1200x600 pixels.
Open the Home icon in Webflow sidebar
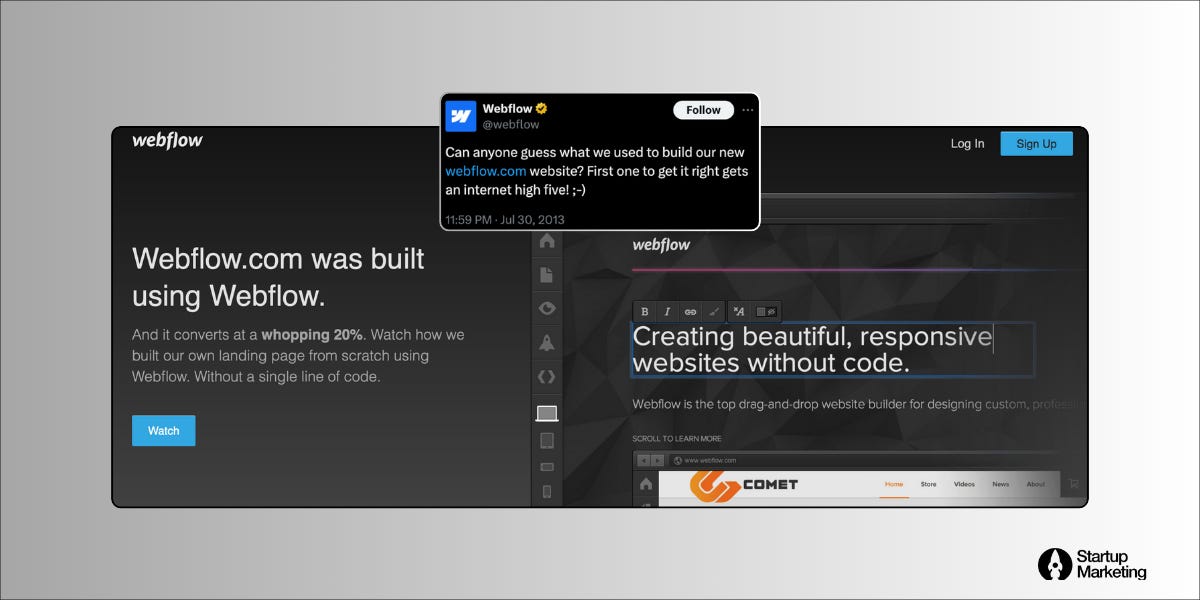[546, 241]
